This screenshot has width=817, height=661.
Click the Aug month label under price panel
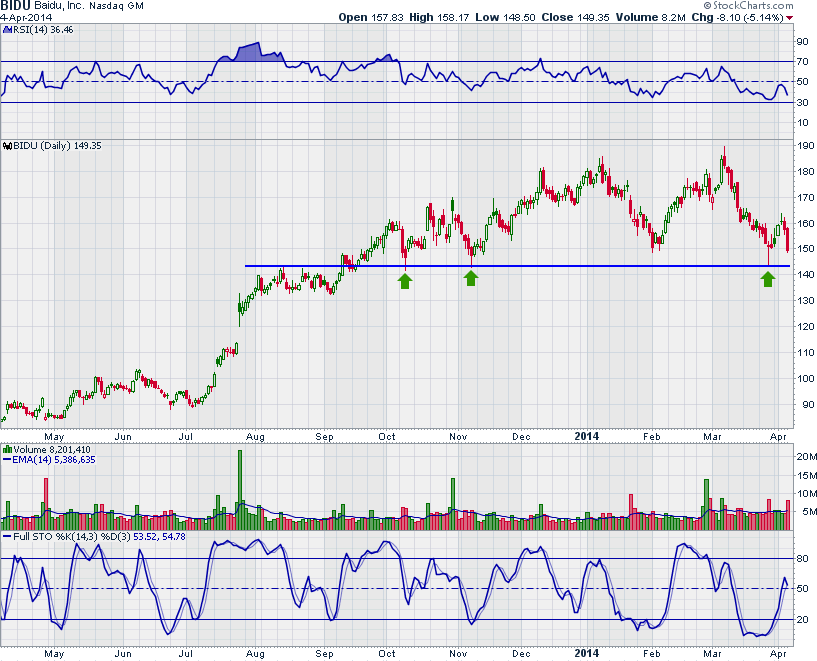coord(255,436)
